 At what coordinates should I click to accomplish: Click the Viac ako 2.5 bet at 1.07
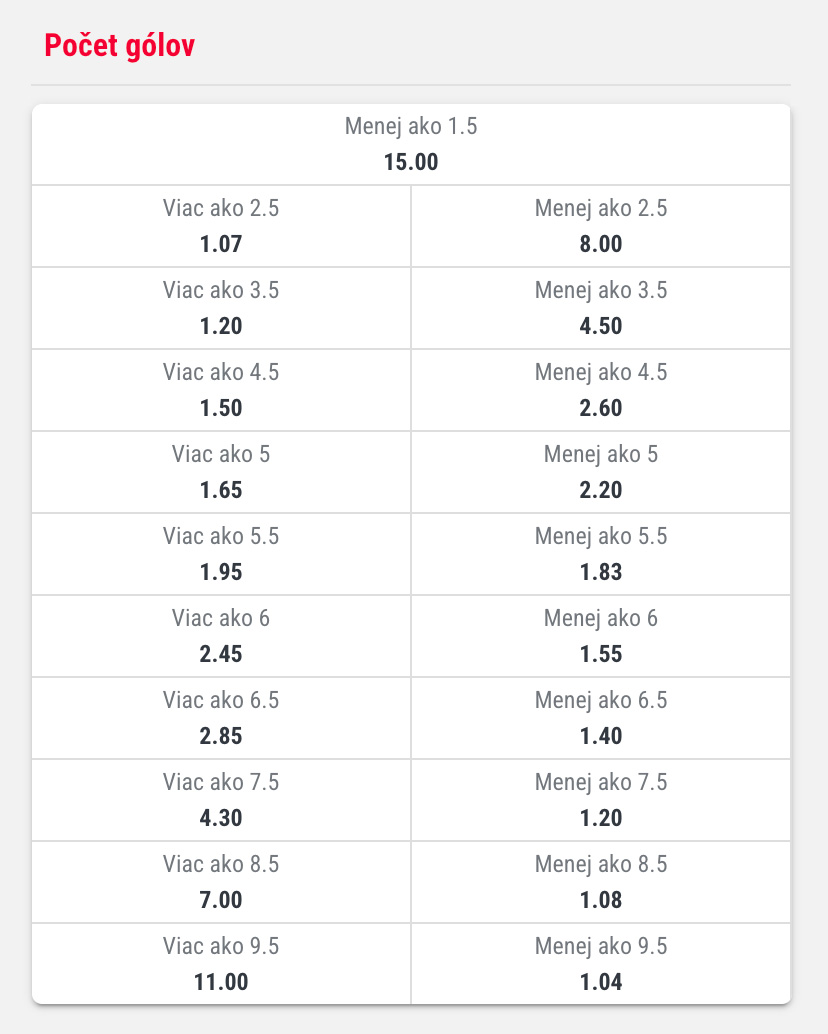point(221,226)
